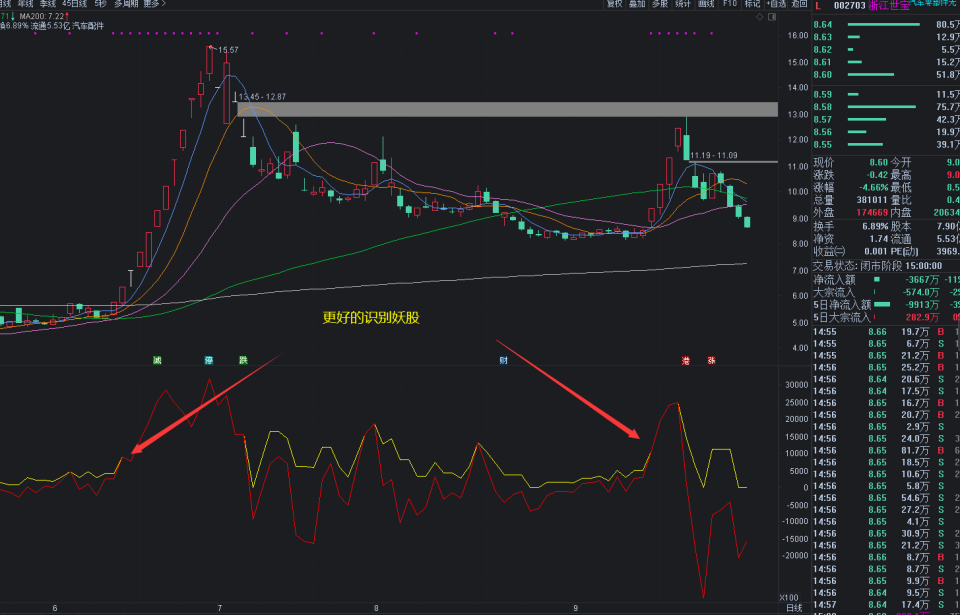Image resolution: width=960 pixels, height=615 pixels.
Task: Click the 涨幅 -4.66% value
Action: click(x=872, y=187)
